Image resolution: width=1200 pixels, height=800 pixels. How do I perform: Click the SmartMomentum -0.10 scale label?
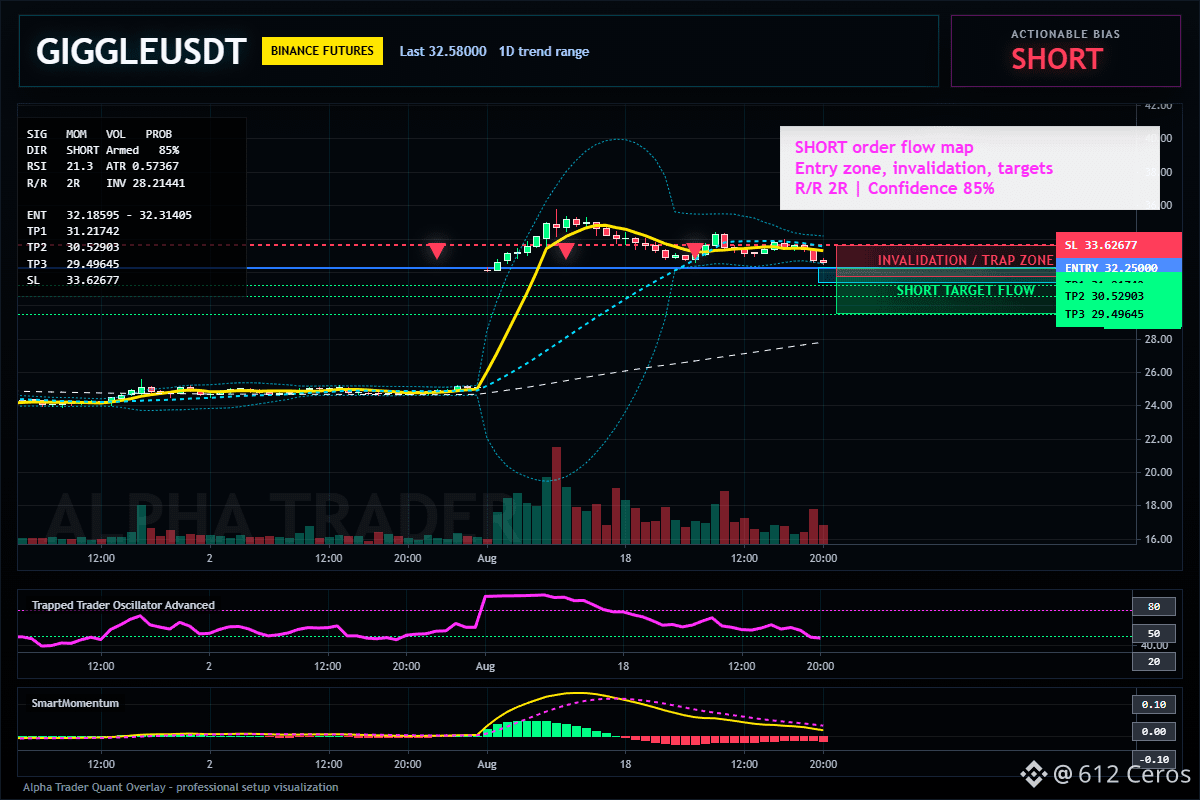point(1153,759)
